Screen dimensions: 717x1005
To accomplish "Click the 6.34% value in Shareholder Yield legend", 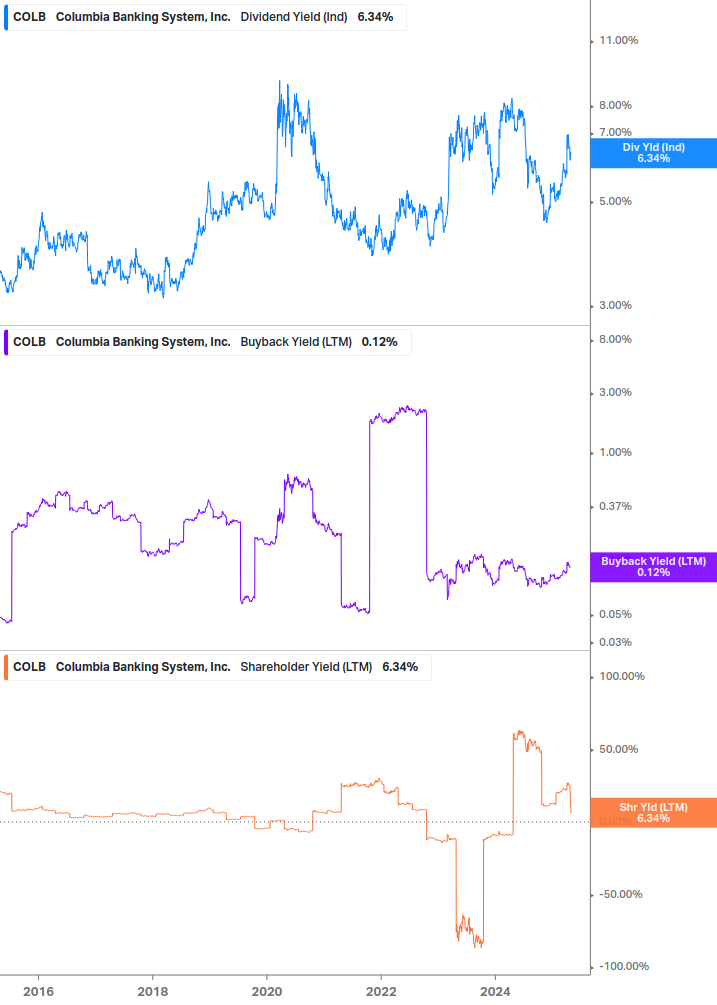I will pos(400,667).
